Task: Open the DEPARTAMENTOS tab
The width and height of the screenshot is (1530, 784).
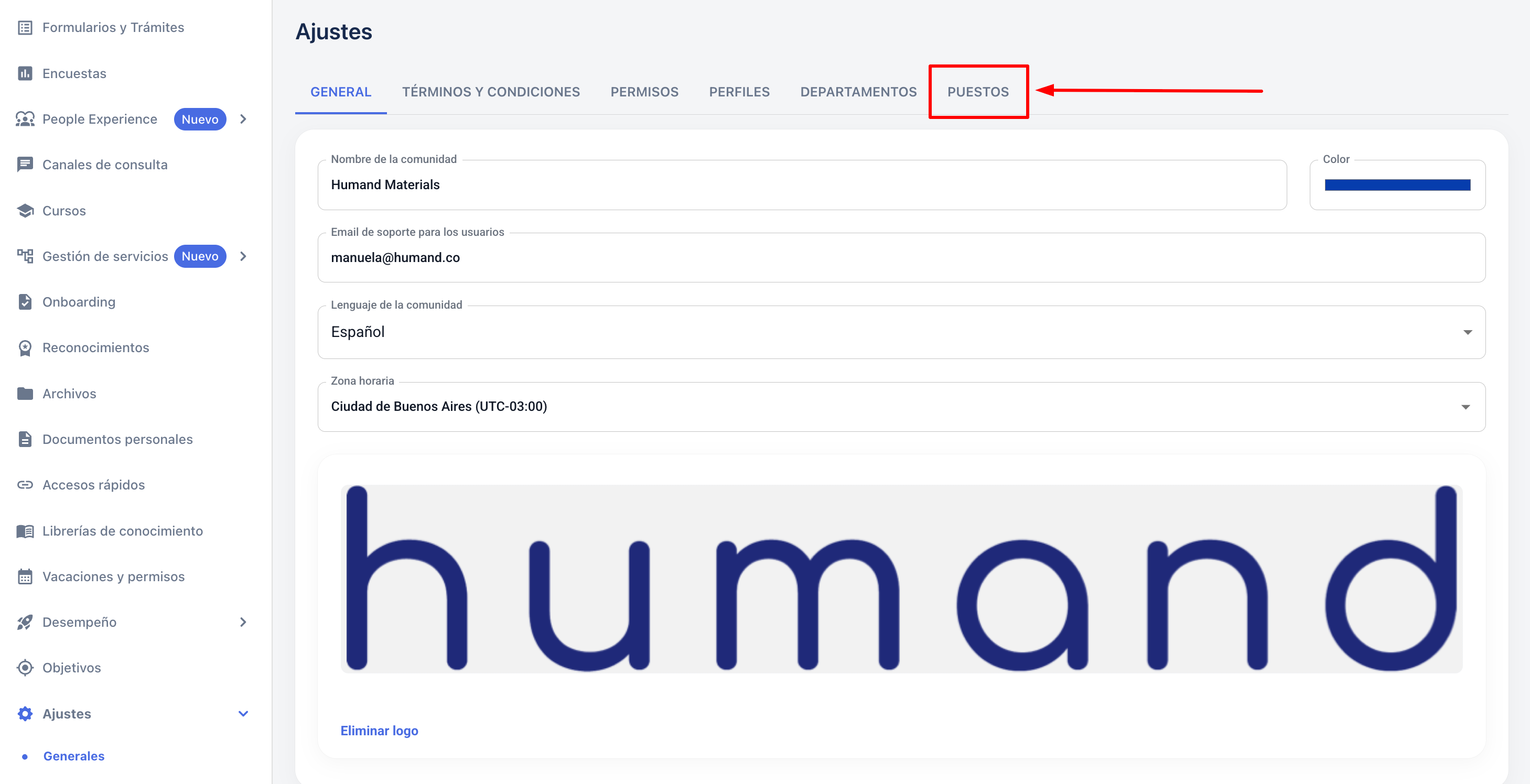Action: (858, 92)
